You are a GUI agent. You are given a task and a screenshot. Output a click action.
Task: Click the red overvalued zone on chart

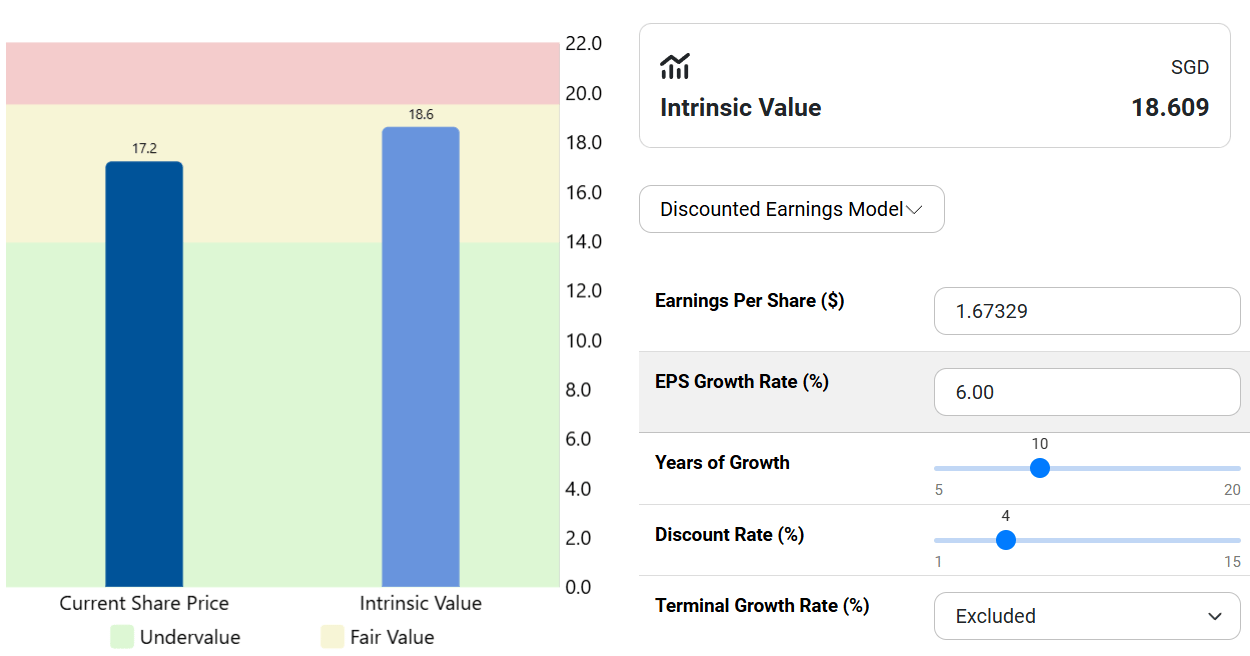point(280,73)
